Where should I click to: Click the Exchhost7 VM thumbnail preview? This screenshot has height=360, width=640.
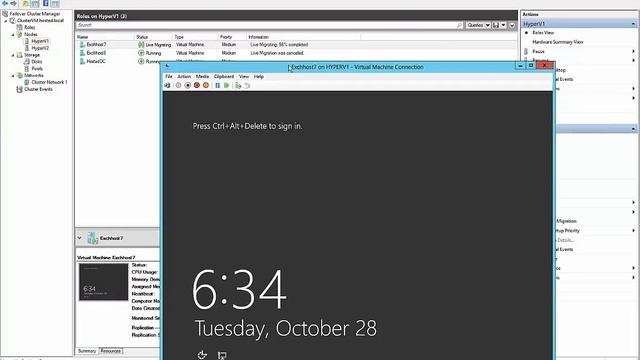click(x=104, y=282)
